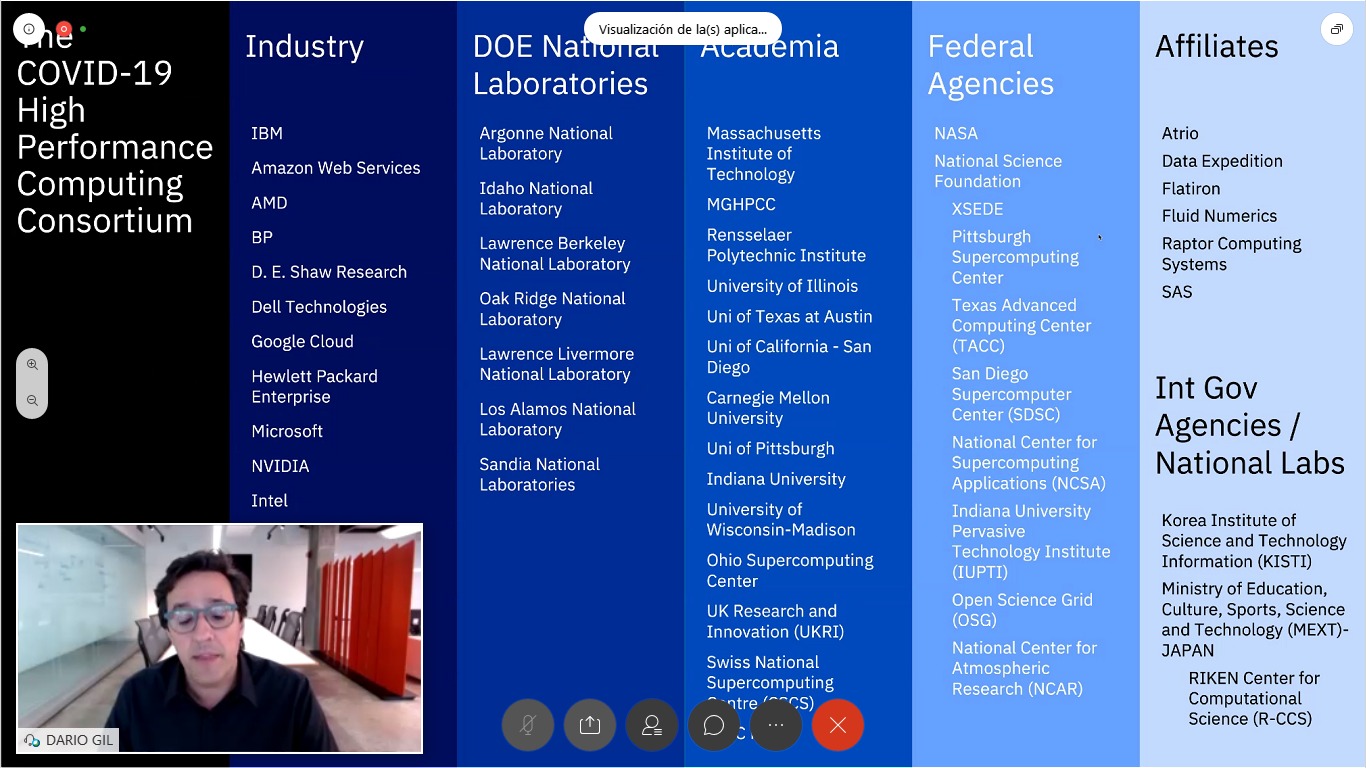
Task: Click 'Flatiron' in Affiliates list
Action: pyautogui.click(x=1191, y=188)
